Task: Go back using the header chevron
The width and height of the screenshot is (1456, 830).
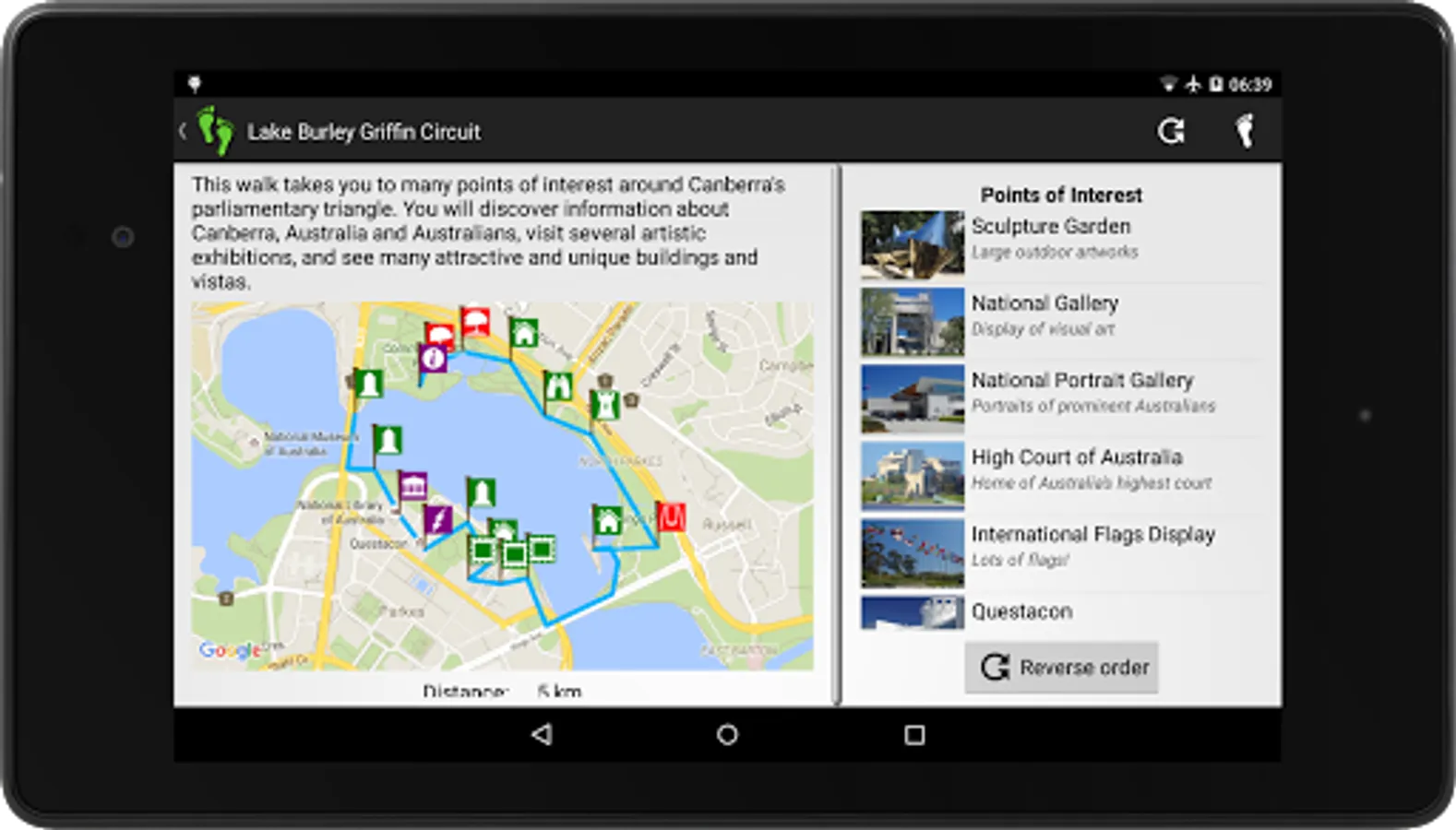Action: (183, 131)
